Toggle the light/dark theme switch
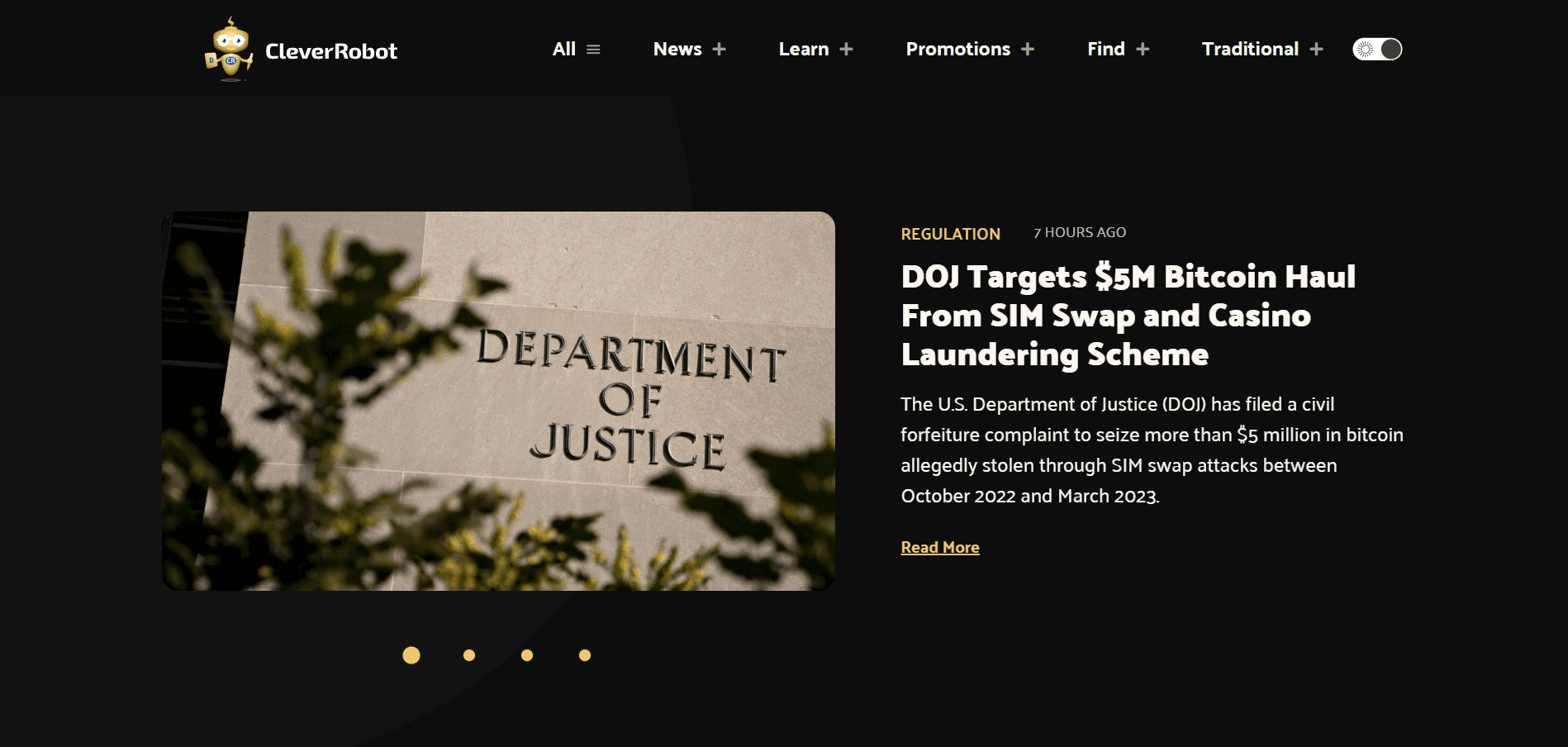The height and width of the screenshot is (747, 1568). point(1377,49)
